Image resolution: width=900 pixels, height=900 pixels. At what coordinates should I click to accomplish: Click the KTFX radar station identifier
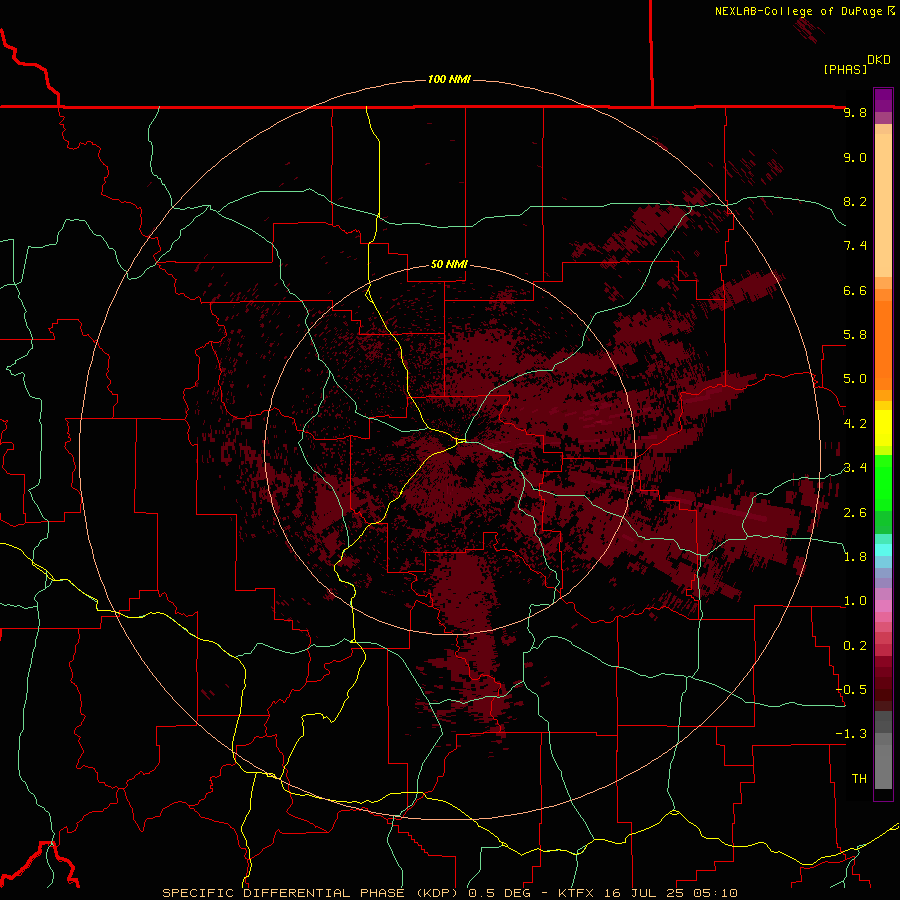(576, 893)
